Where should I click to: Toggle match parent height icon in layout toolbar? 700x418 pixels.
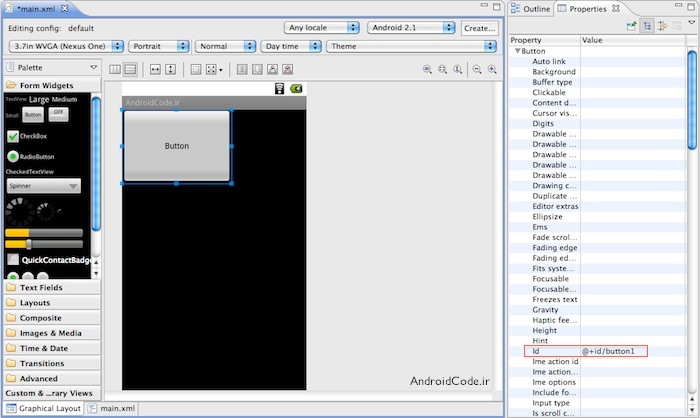coord(171,69)
